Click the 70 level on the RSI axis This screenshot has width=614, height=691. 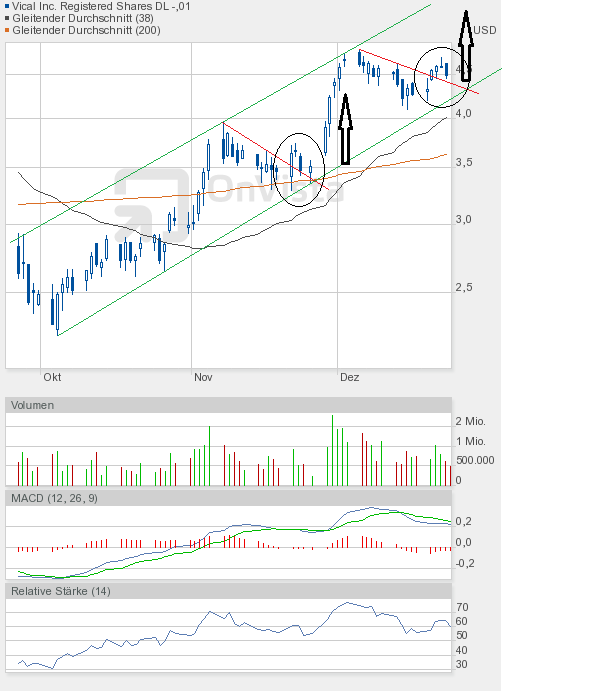tap(462, 607)
